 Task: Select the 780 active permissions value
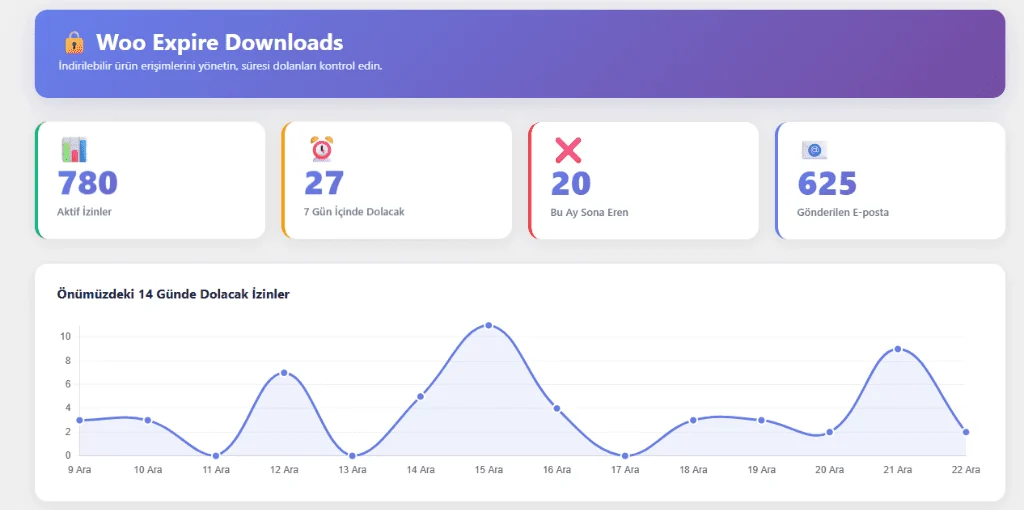[88, 183]
